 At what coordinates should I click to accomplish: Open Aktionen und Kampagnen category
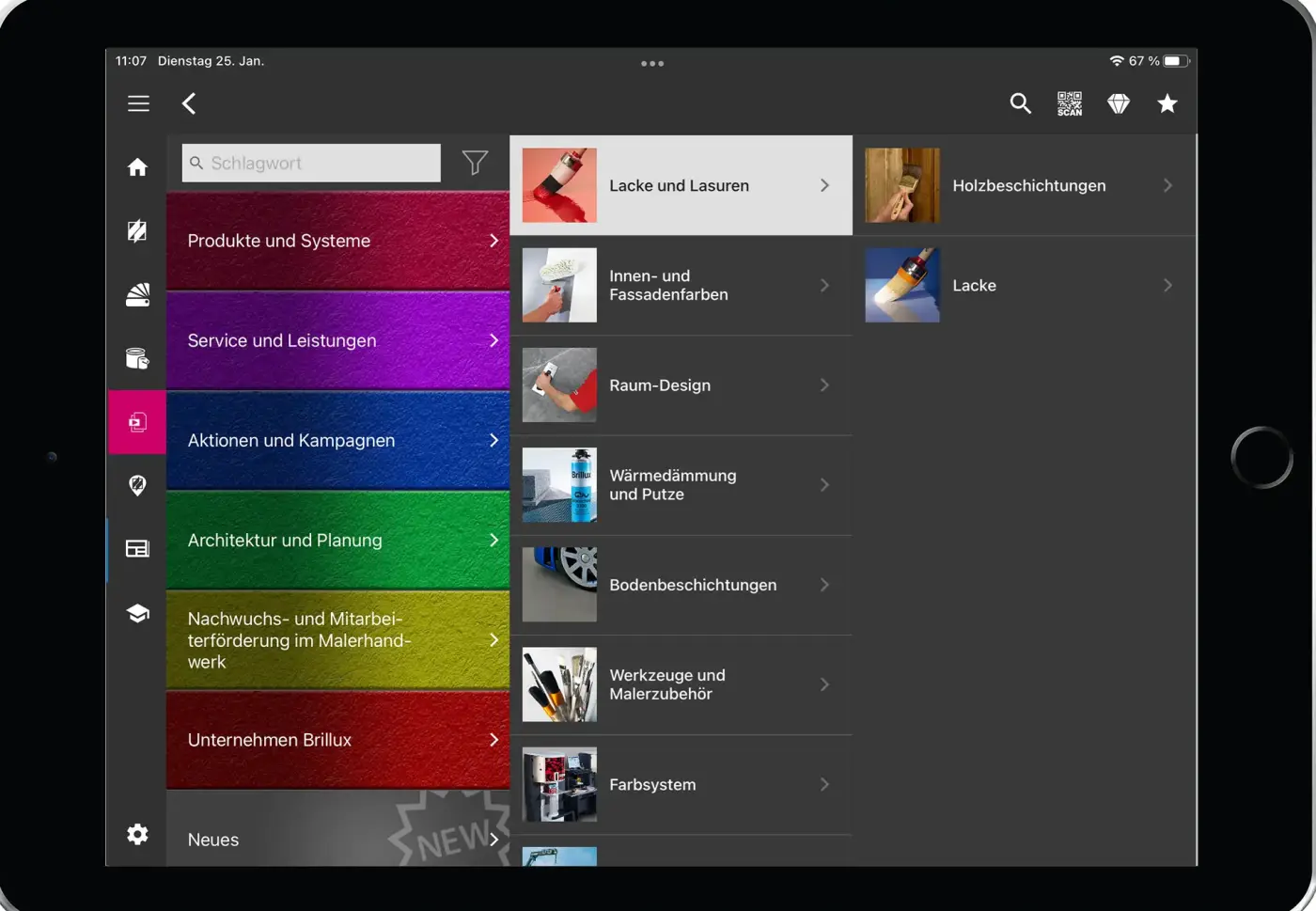[337, 440]
